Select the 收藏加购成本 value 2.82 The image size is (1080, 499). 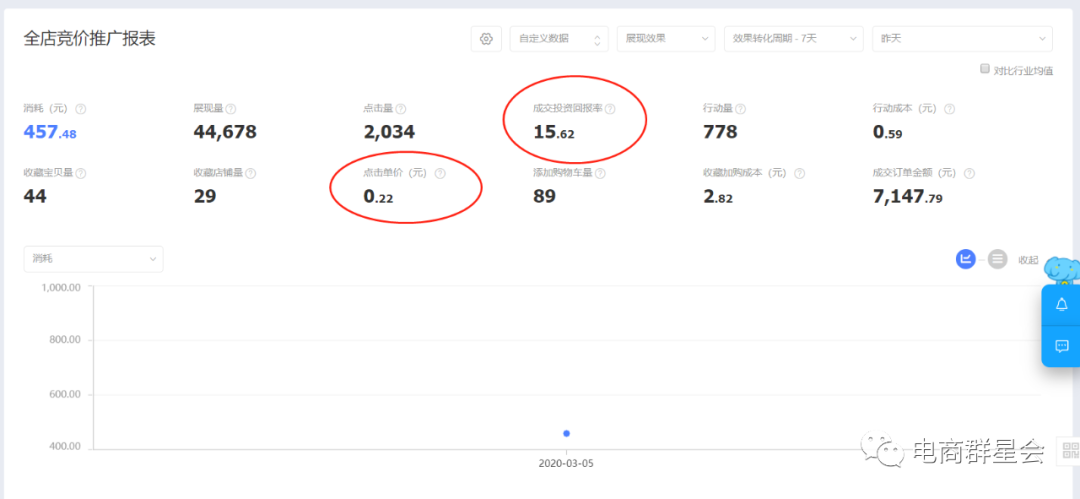point(718,196)
